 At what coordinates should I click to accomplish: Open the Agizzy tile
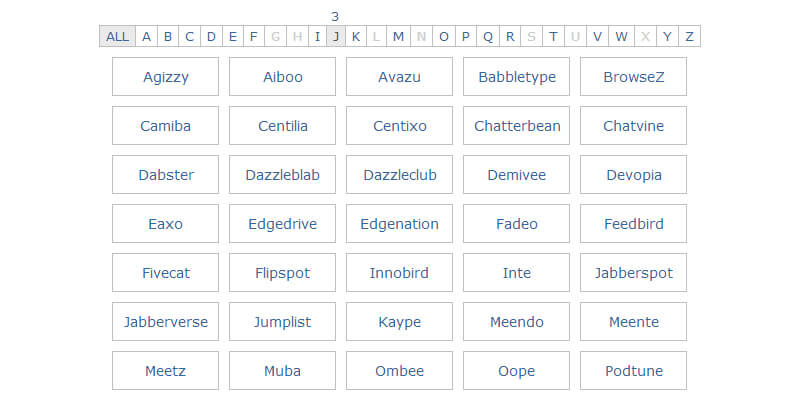pos(165,77)
